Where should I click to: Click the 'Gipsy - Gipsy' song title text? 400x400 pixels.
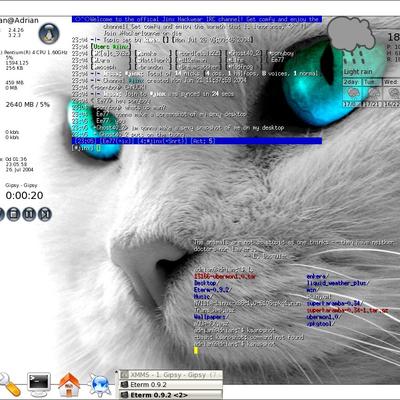[x=21, y=185]
